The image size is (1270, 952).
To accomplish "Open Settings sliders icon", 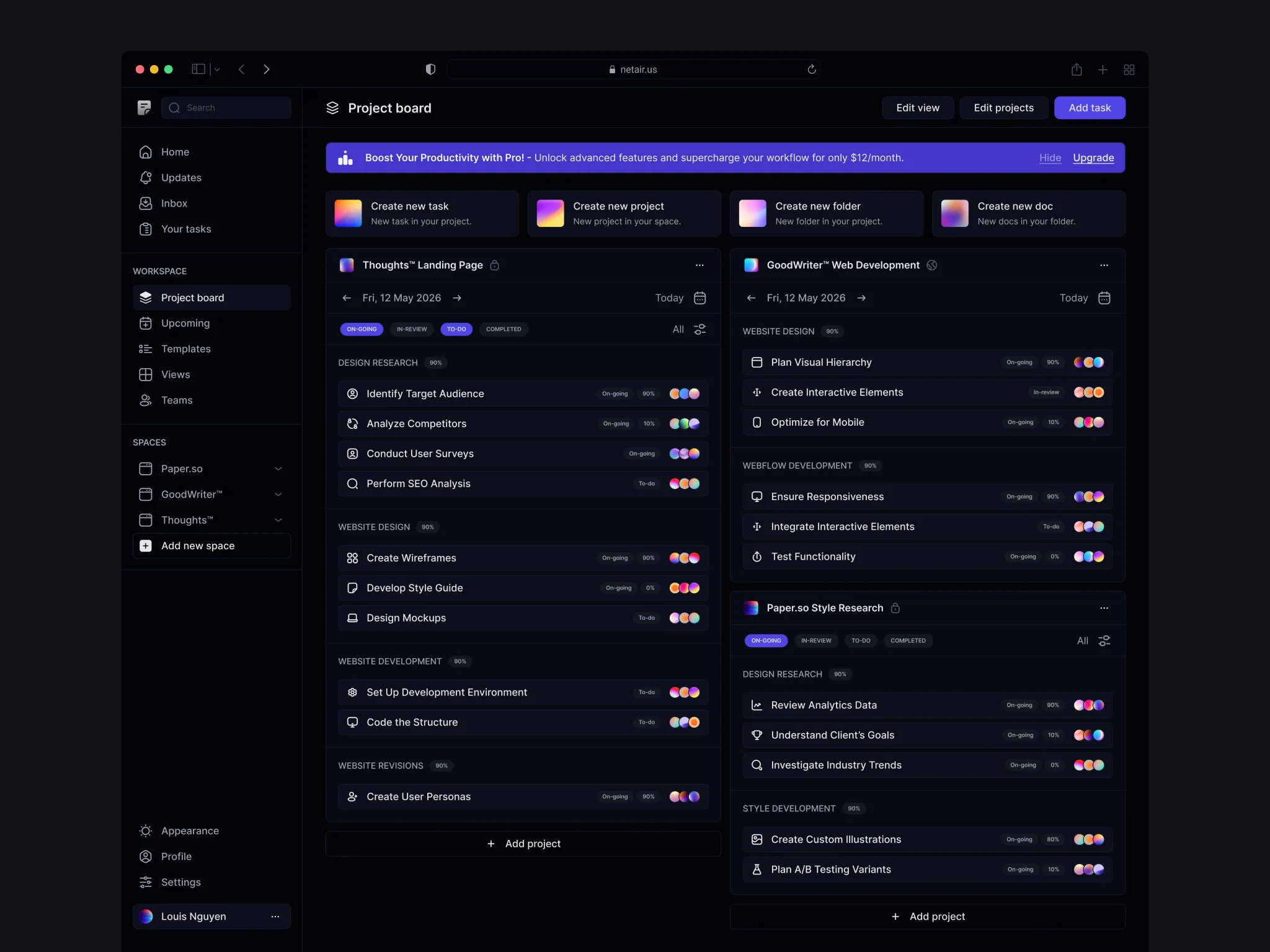I will [146, 882].
